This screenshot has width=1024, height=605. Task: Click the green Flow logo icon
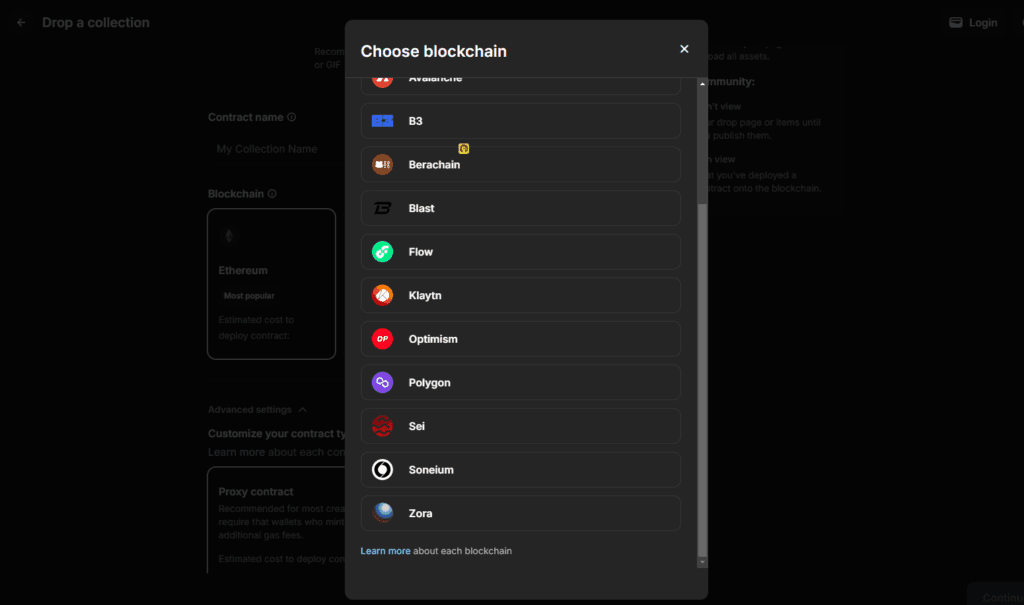coord(382,252)
